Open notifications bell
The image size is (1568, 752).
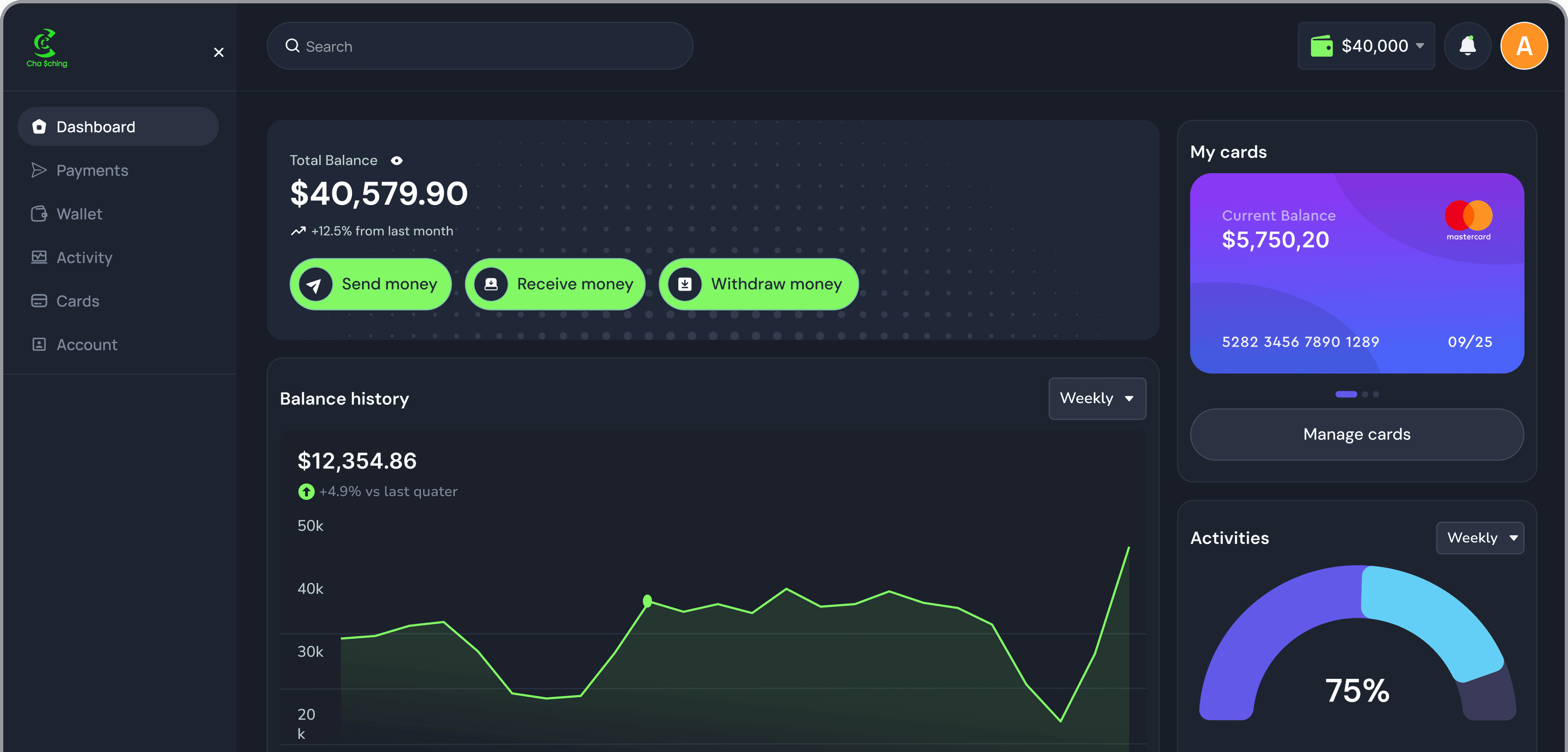(x=1468, y=46)
